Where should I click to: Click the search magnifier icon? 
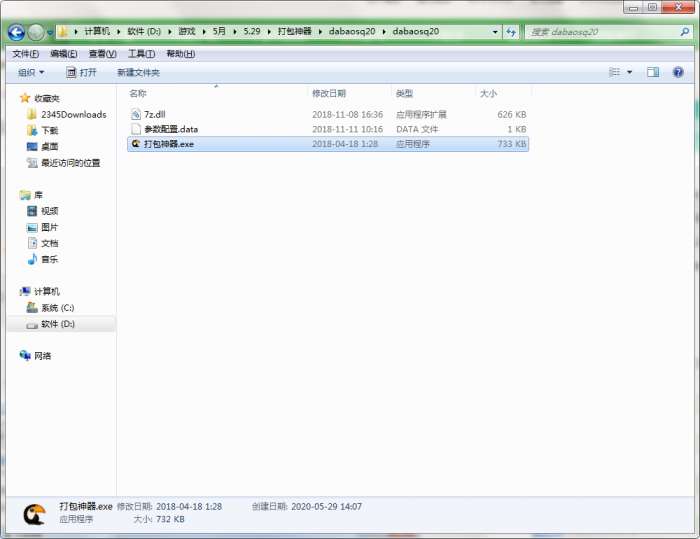click(x=685, y=32)
